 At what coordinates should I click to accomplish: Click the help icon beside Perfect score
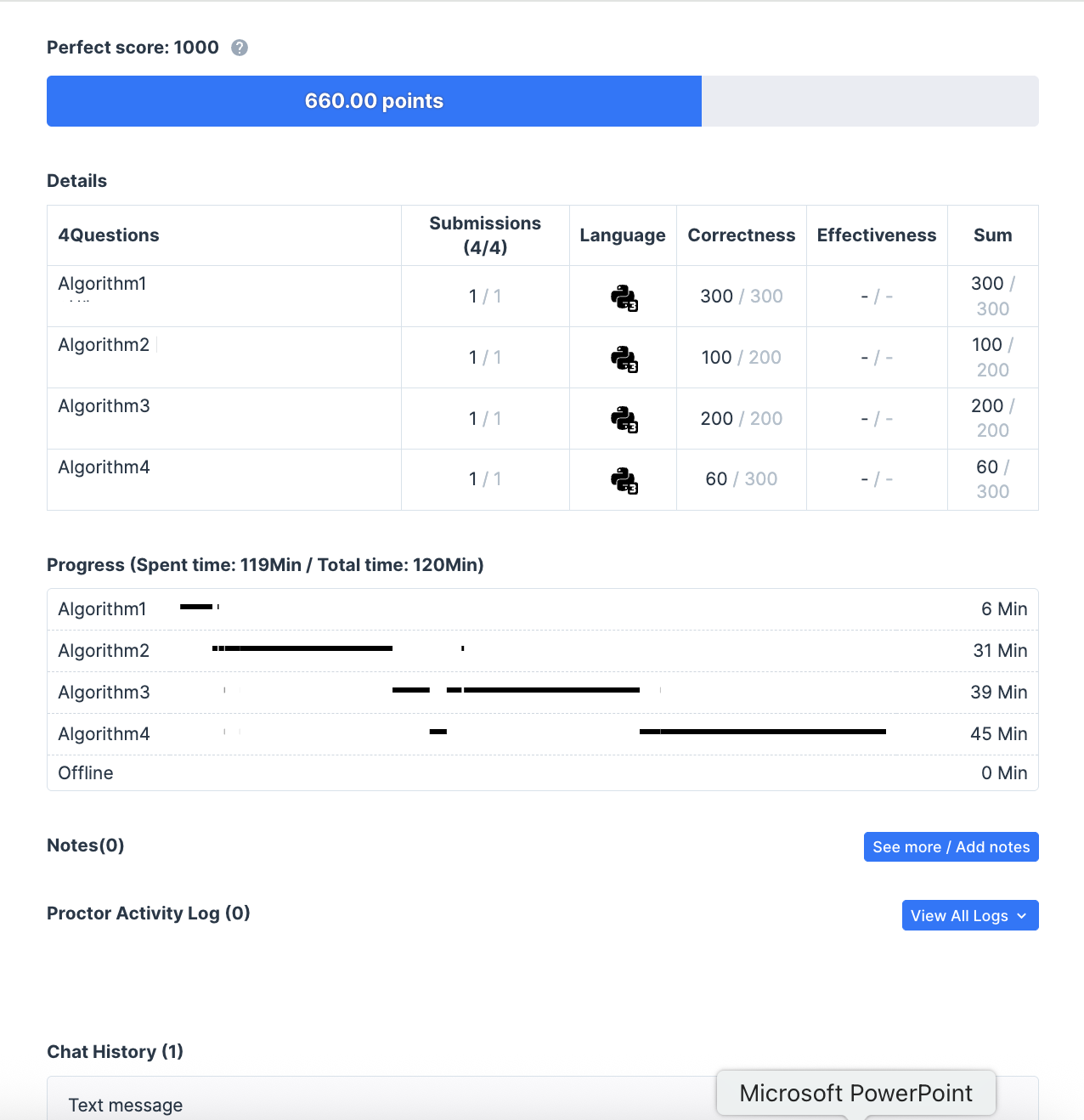pos(240,48)
